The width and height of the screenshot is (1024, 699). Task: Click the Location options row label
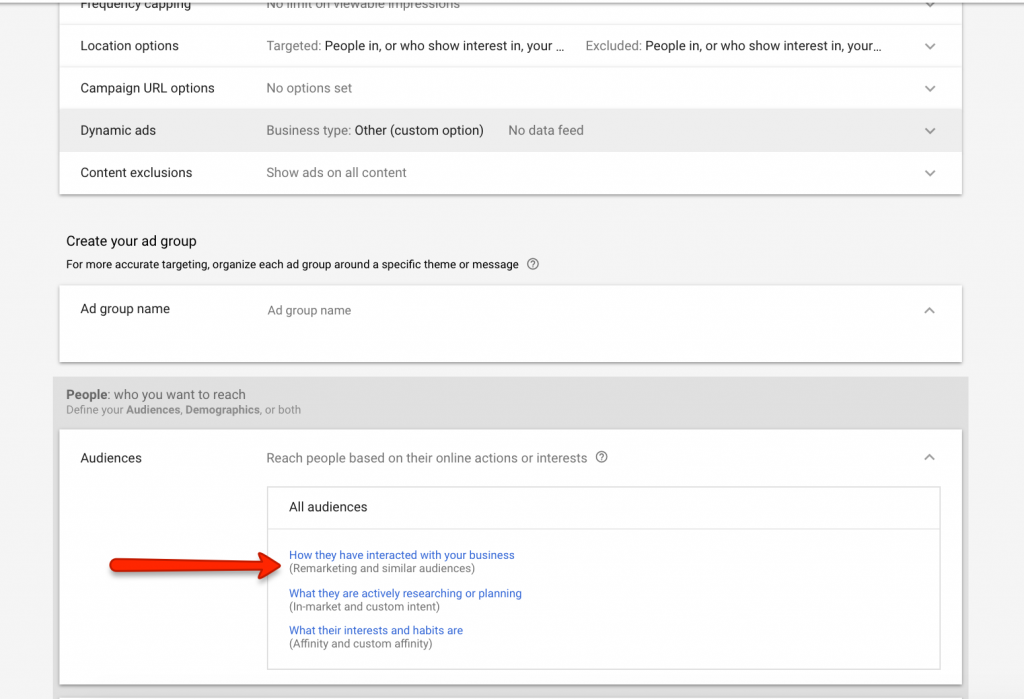(x=129, y=46)
